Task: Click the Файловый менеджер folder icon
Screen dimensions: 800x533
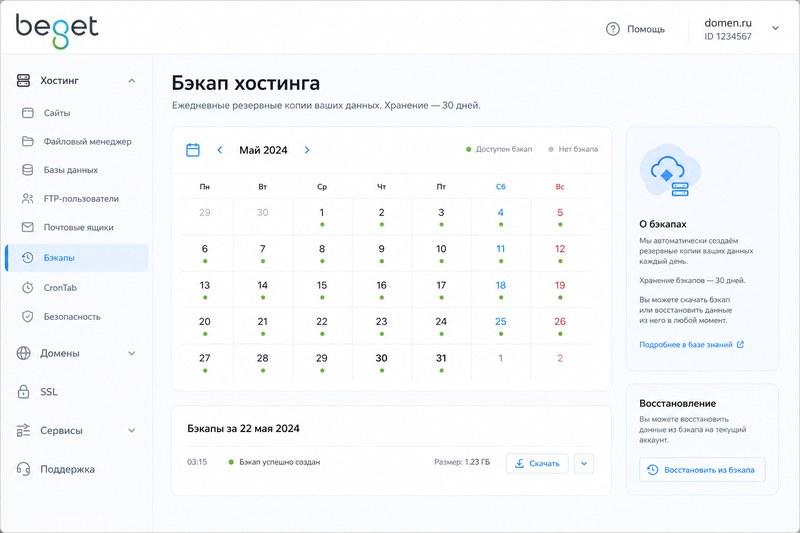Action: [x=28, y=141]
